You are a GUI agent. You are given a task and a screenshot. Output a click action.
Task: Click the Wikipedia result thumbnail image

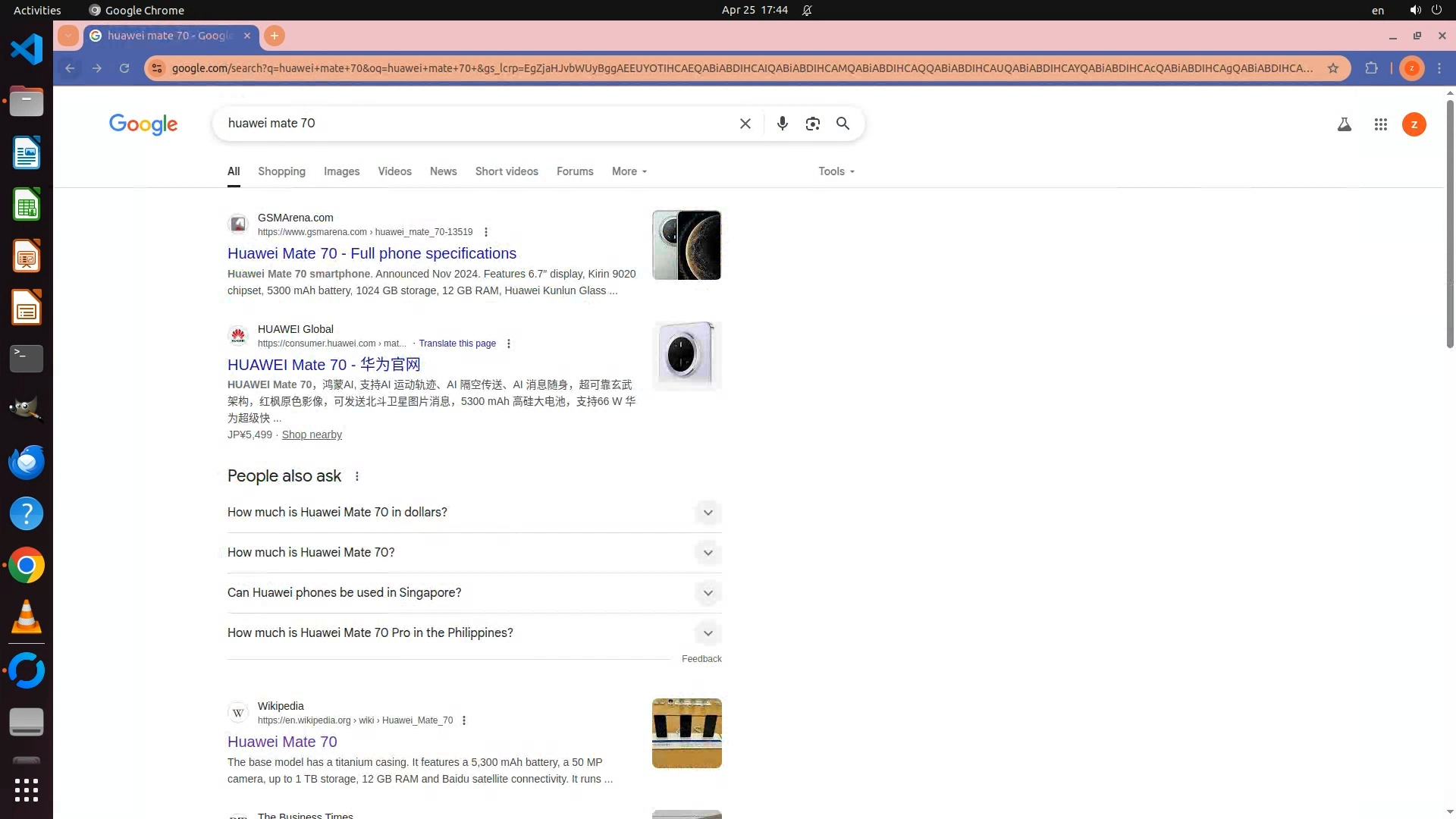coord(686,733)
